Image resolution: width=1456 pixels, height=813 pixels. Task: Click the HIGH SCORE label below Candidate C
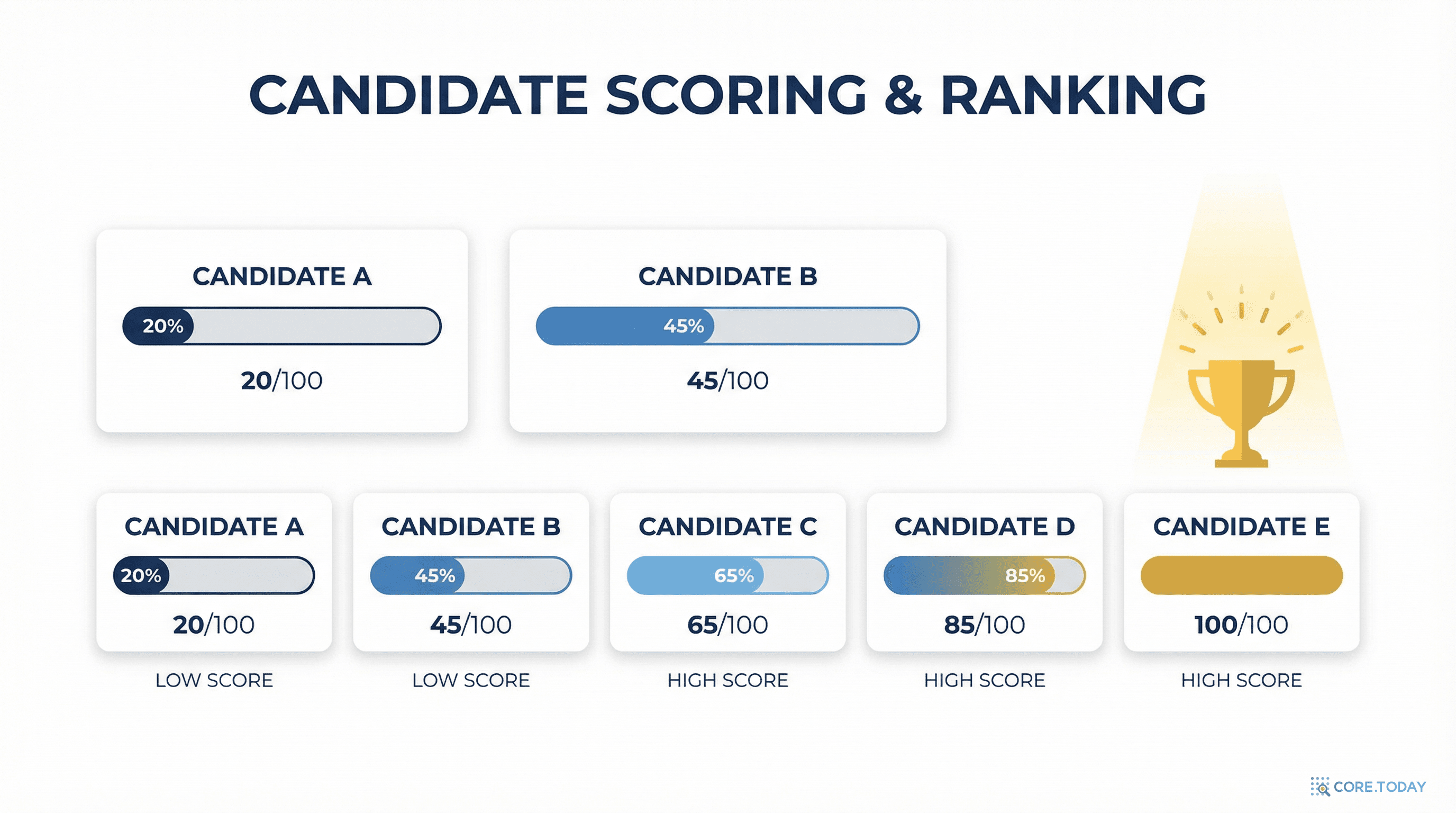(727, 680)
